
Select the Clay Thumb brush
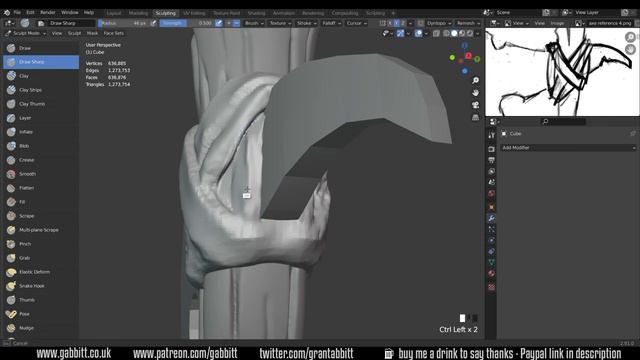click(40, 104)
